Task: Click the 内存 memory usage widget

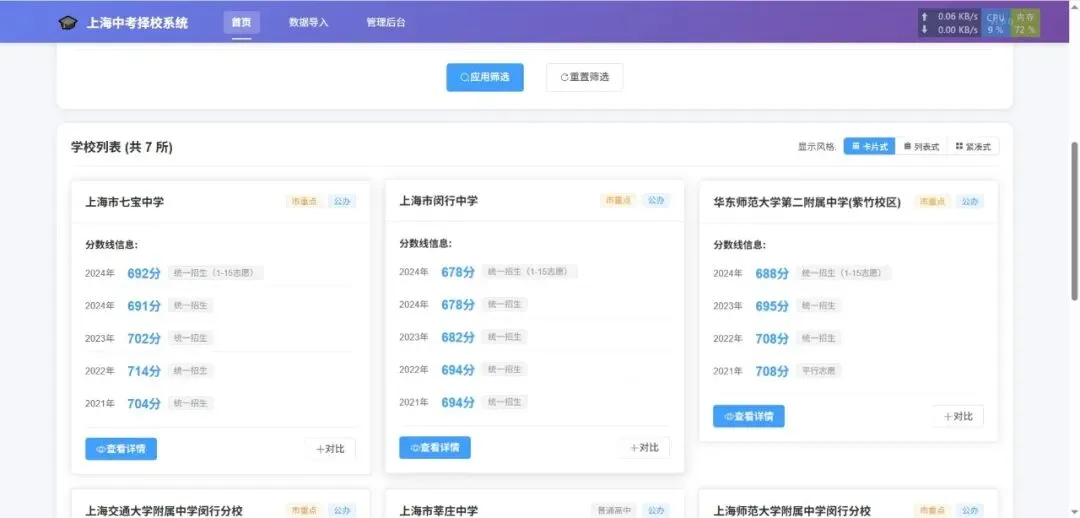Action: 1025,23
